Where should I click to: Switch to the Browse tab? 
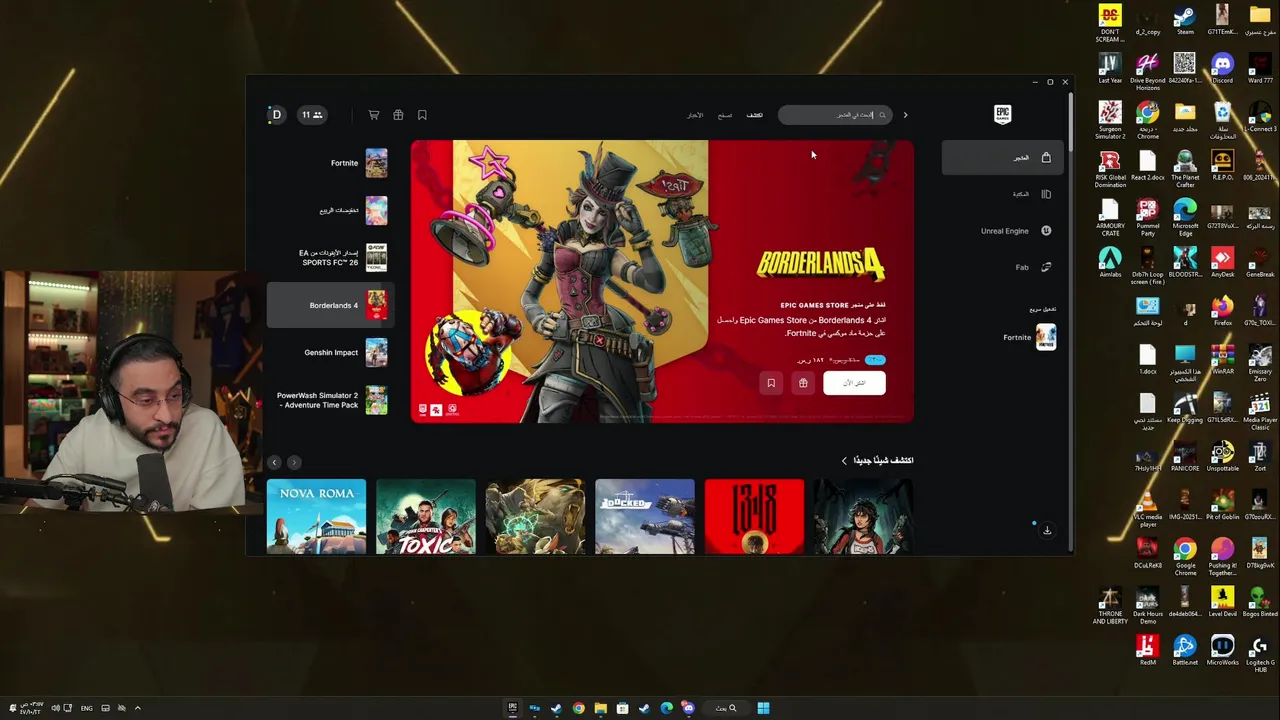click(x=725, y=115)
